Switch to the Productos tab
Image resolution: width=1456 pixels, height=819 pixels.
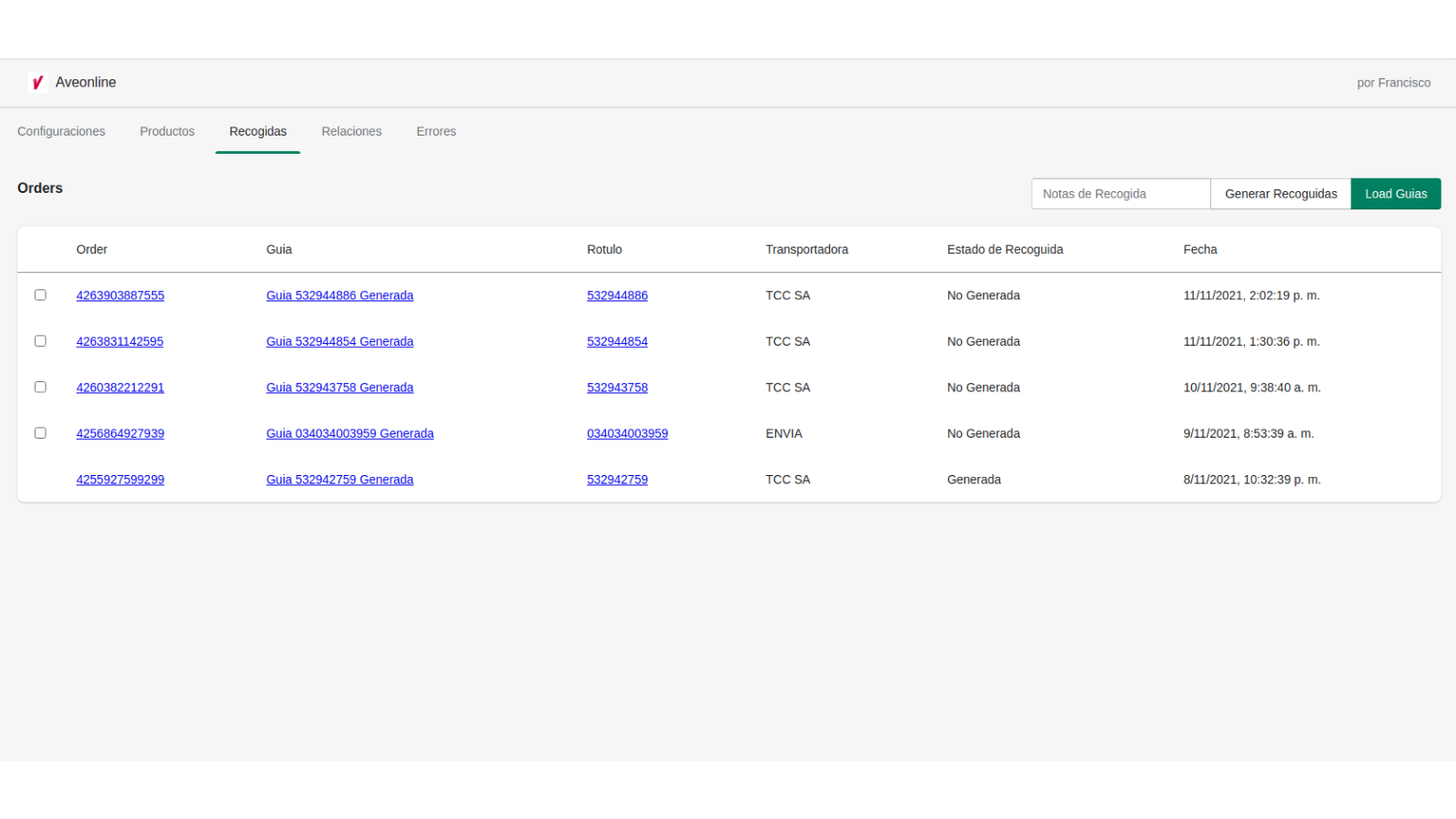[x=167, y=131]
